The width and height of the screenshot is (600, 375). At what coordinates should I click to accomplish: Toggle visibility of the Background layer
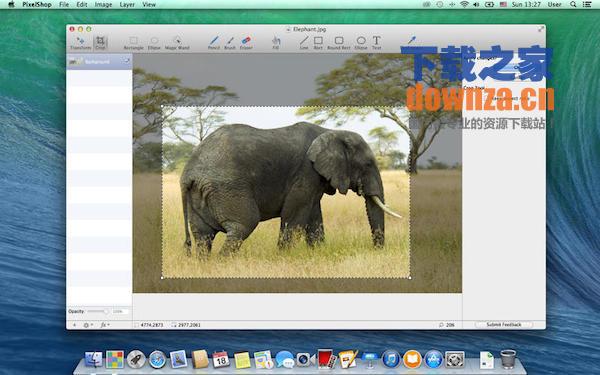[126, 61]
